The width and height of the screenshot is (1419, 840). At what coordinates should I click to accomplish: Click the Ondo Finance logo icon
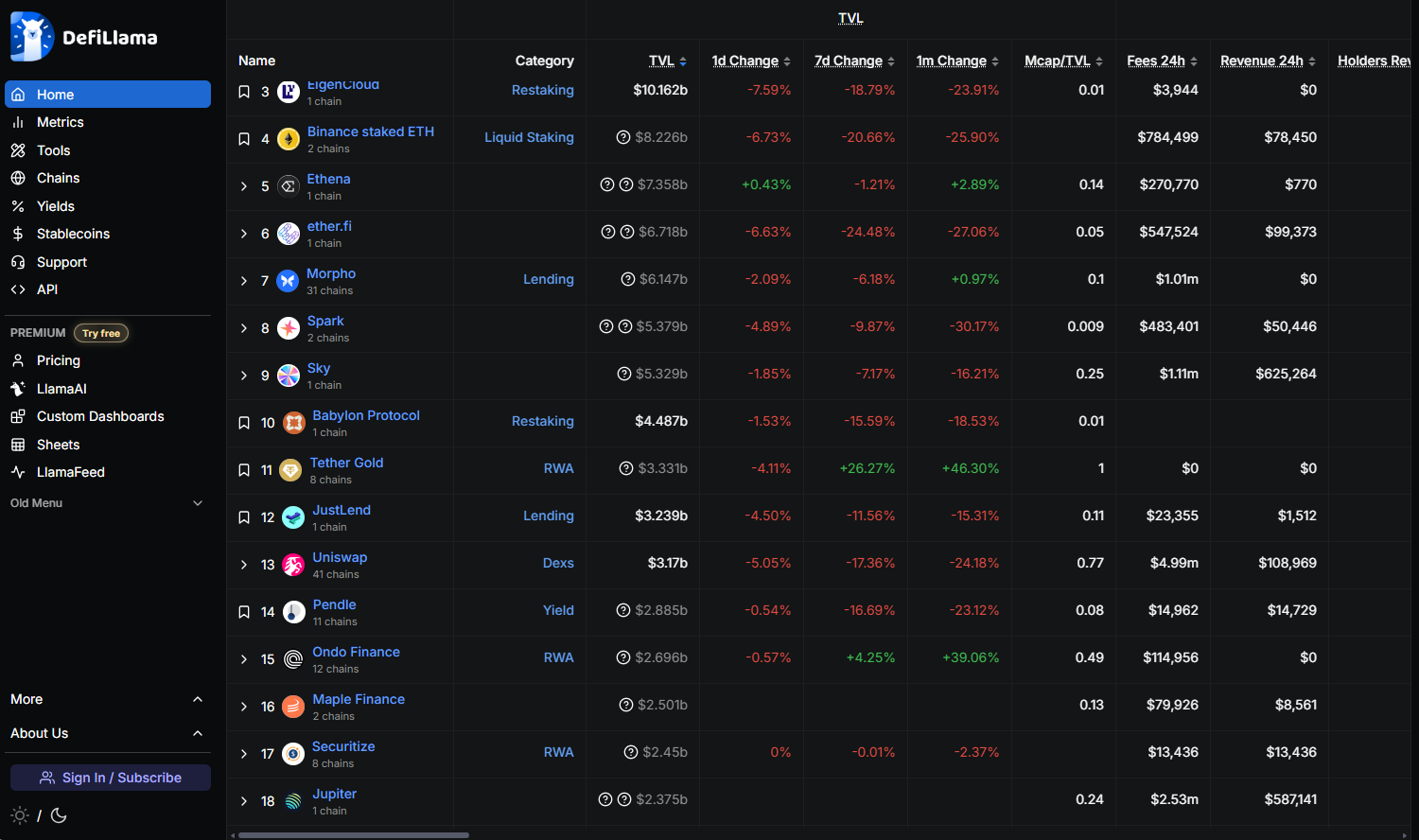[293, 659]
